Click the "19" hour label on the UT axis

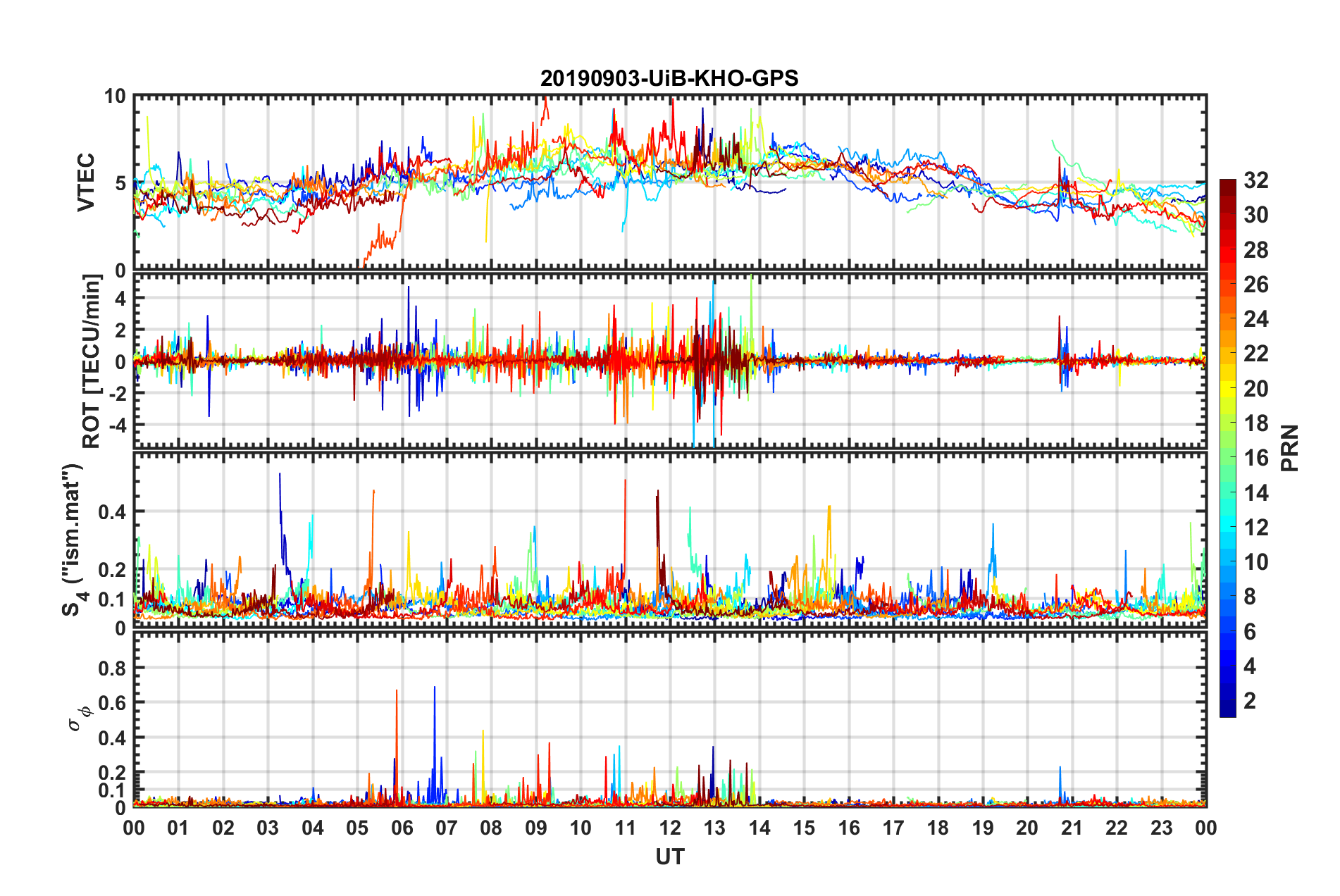coord(983,828)
